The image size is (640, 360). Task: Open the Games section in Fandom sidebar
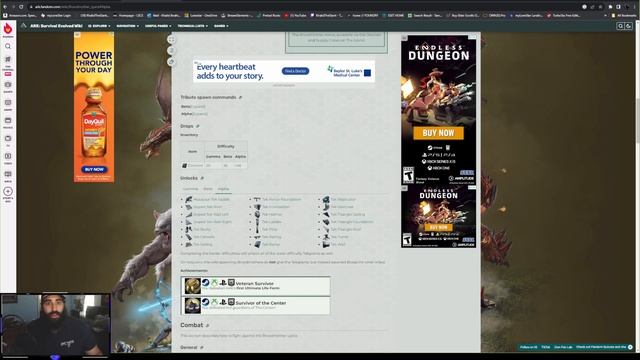(x=8, y=87)
